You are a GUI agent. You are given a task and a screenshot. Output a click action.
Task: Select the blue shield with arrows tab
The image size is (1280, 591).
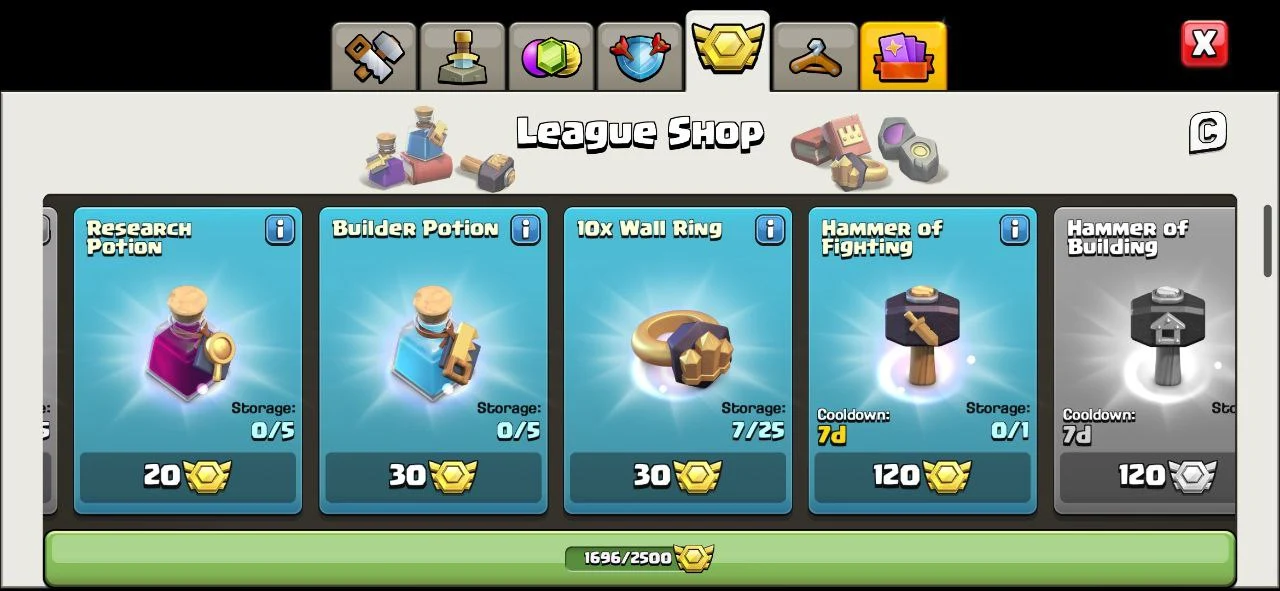click(x=639, y=57)
